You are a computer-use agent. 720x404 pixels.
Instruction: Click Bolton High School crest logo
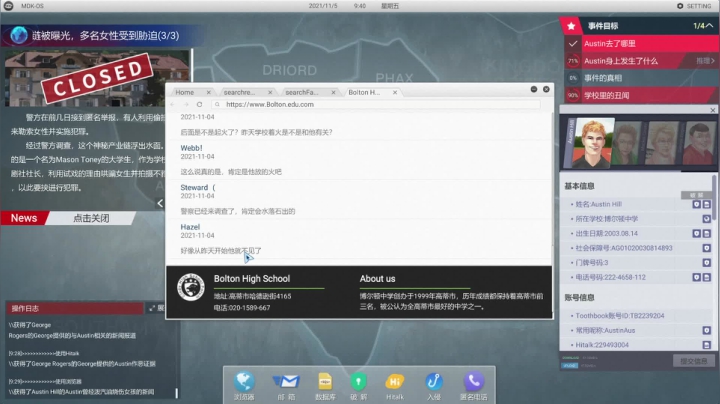pyautogui.click(x=191, y=287)
